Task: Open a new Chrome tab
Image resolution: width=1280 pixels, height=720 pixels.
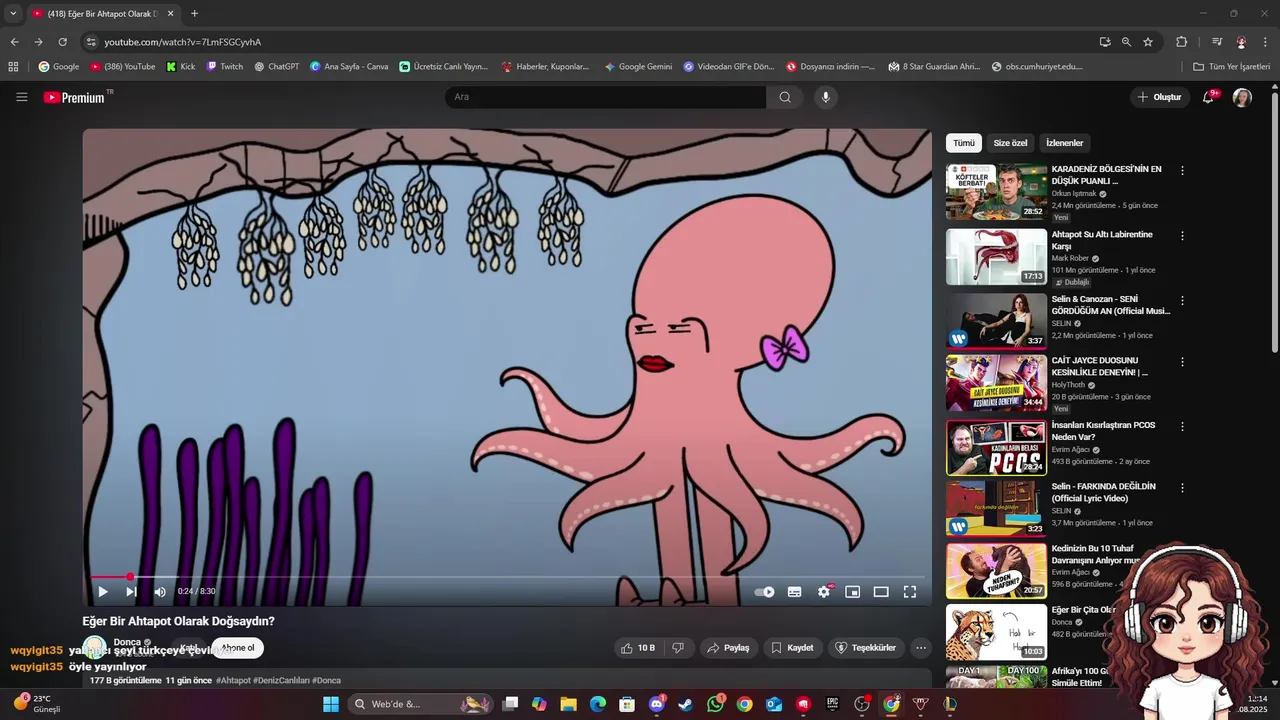Action: point(194,14)
